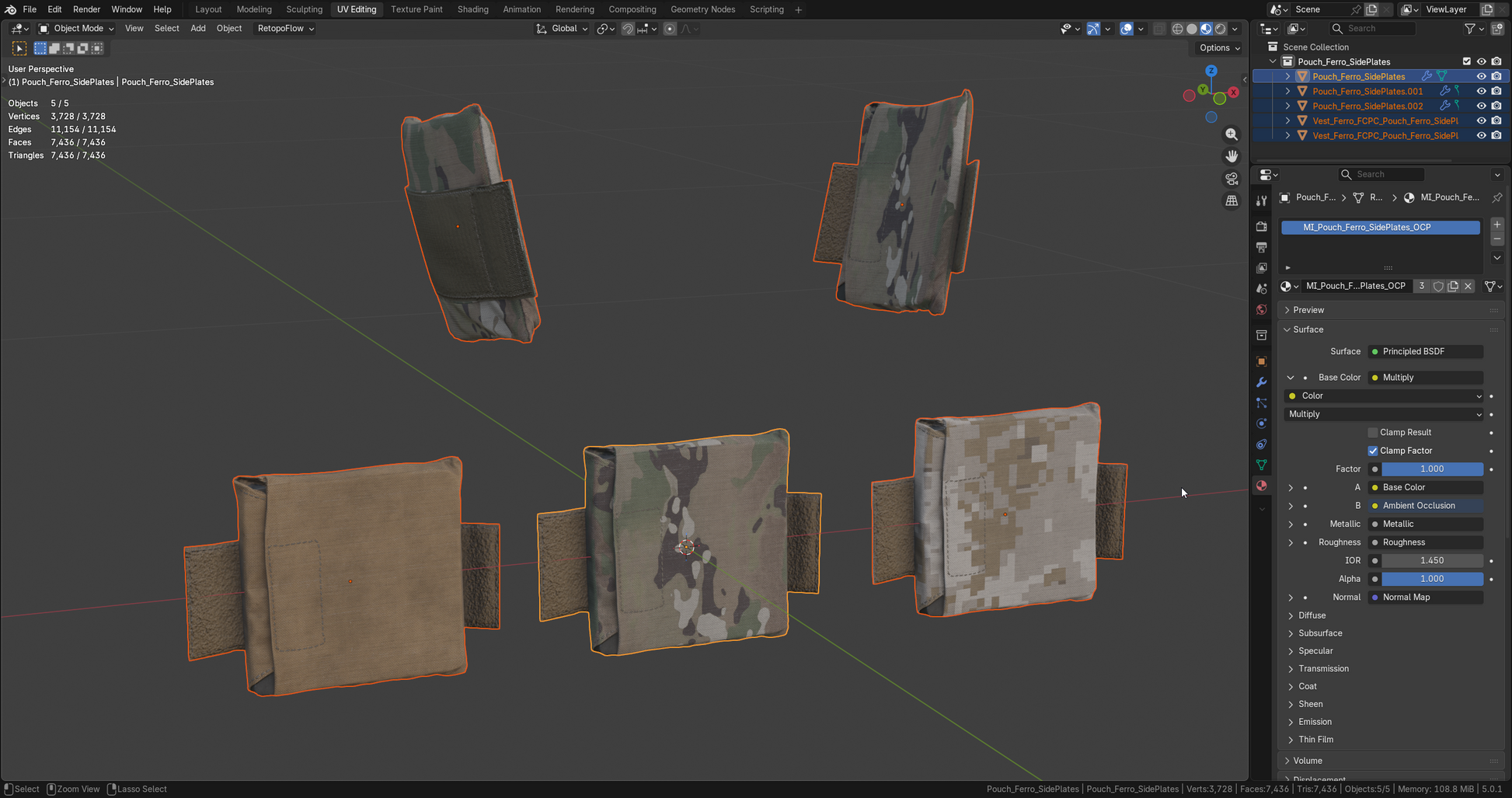The image size is (1512, 798).
Task: Open the Object Data properties tab
Action: tap(1261, 465)
